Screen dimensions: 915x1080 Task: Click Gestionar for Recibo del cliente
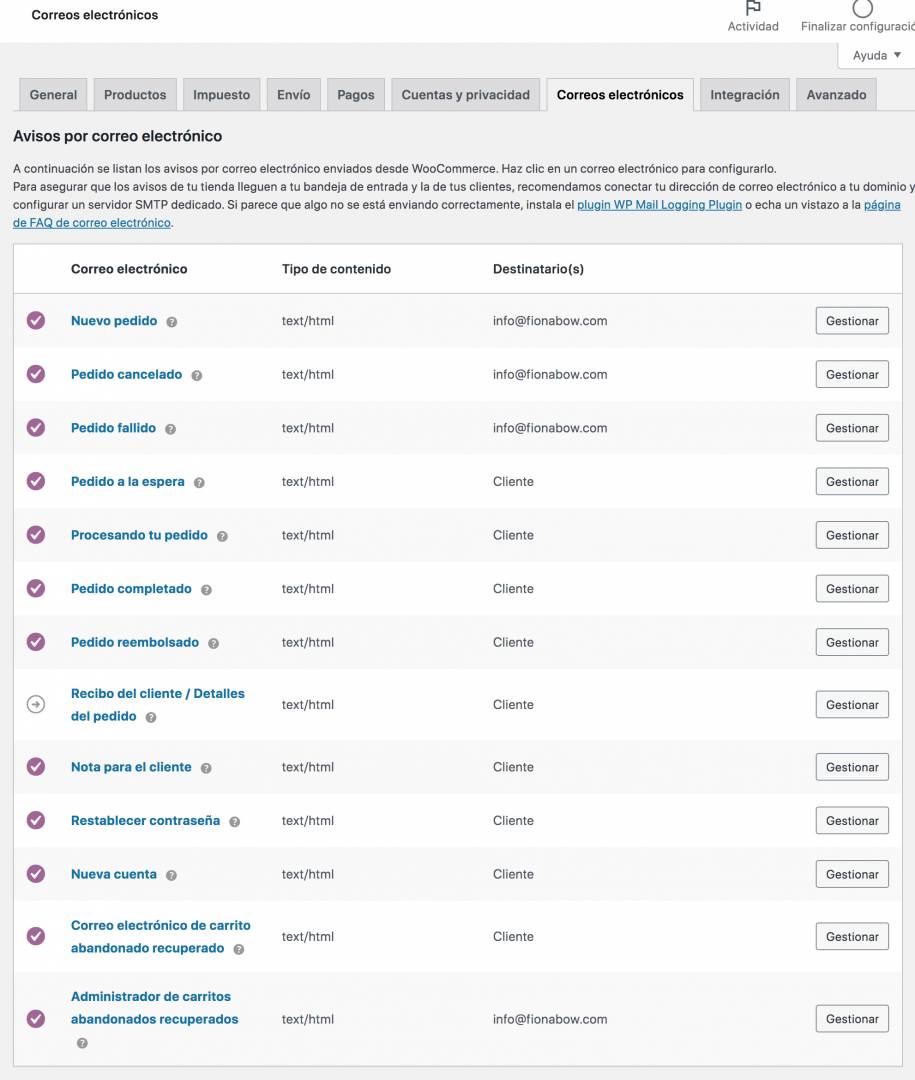click(x=852, y=705)
